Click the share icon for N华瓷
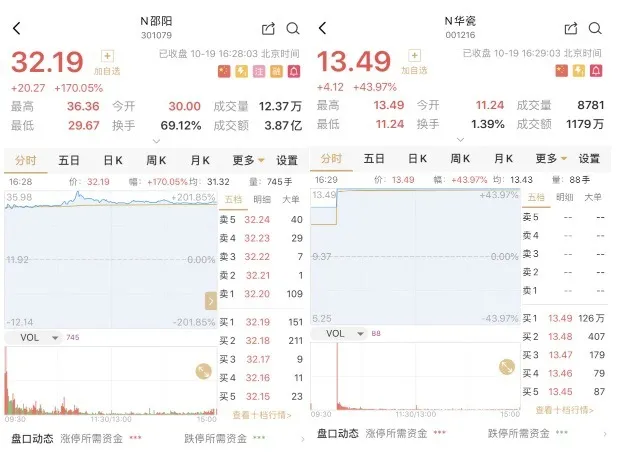Screen dimensions: 626x466 tap(571, 28)
